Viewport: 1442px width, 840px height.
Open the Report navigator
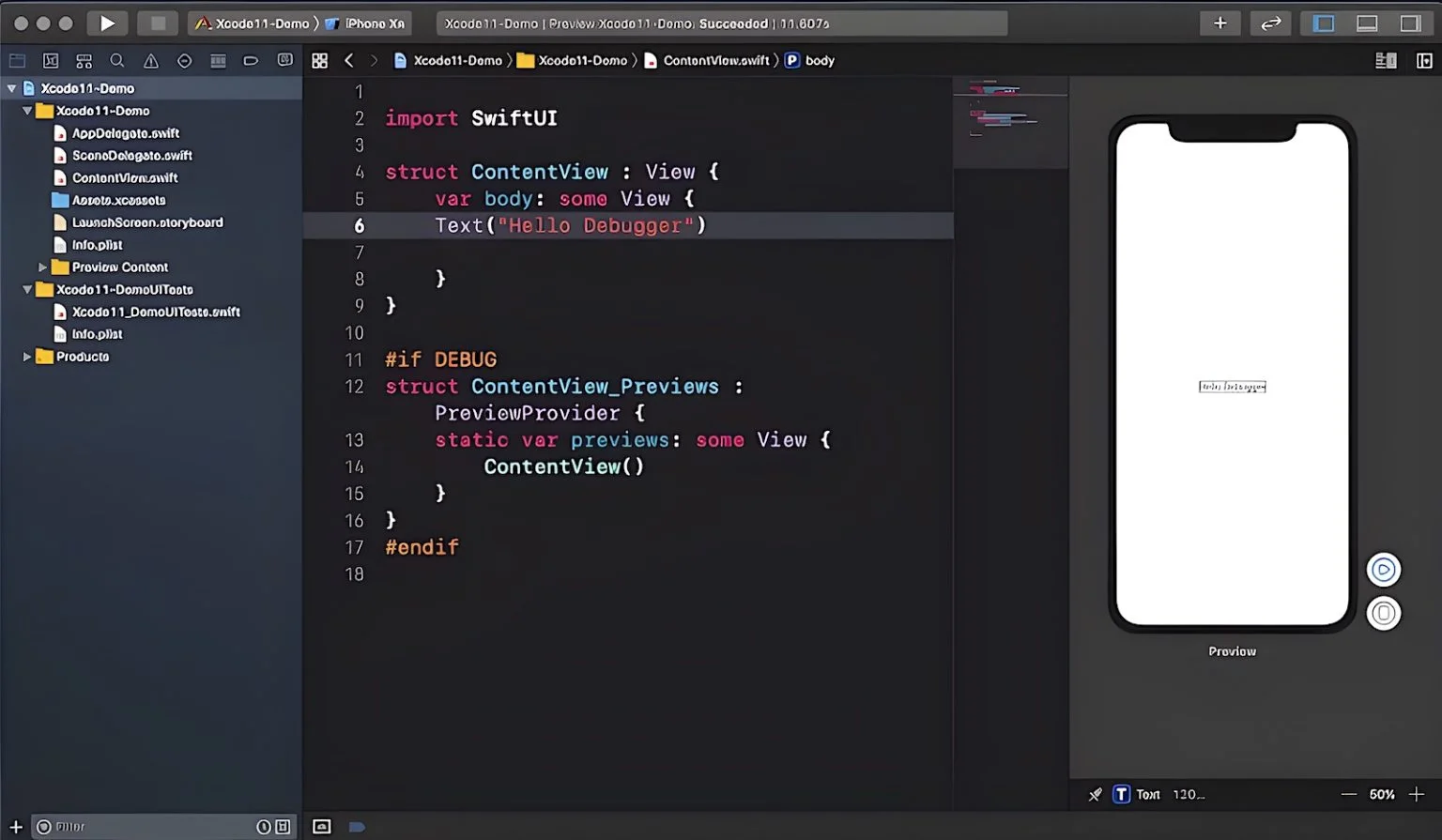point(284,59)
